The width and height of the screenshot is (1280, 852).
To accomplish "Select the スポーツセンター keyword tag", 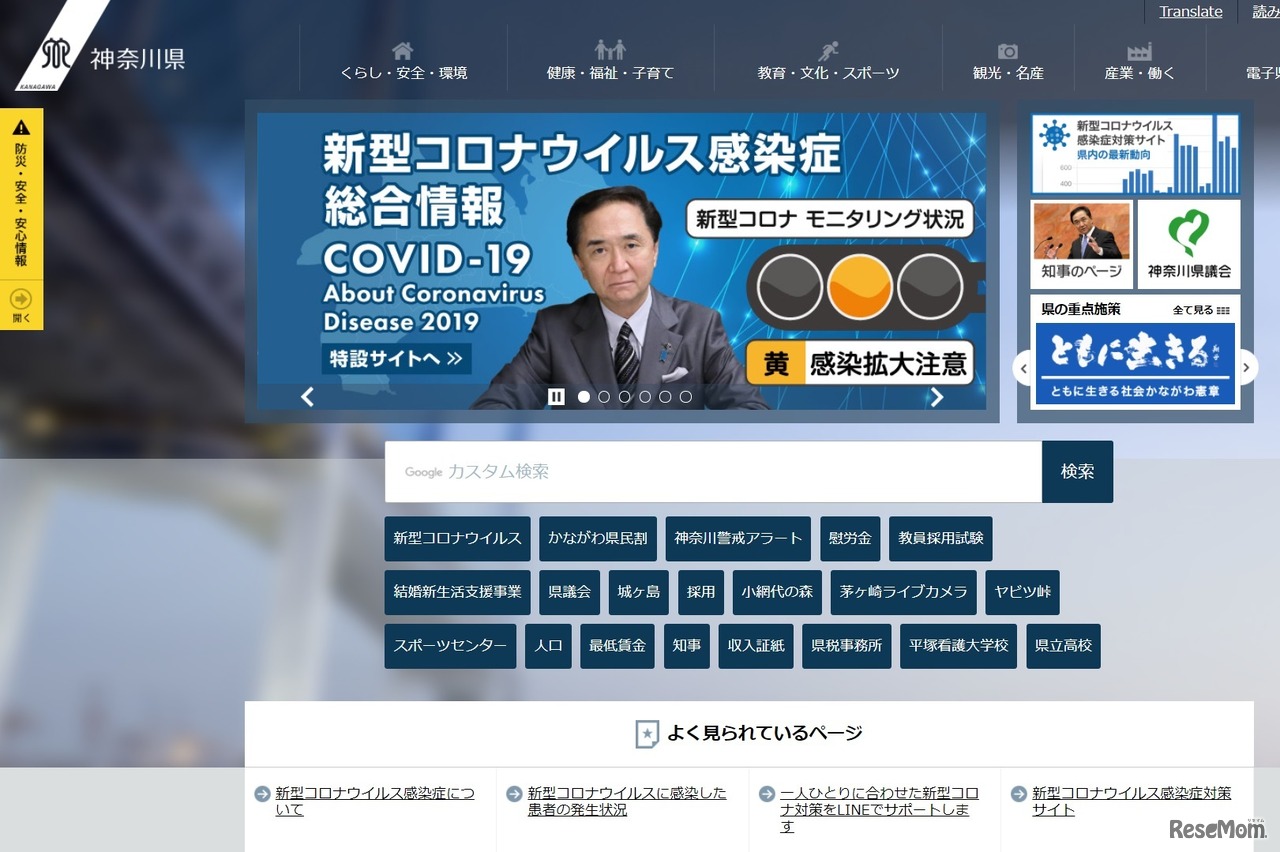I will click(x=450, y=646).
